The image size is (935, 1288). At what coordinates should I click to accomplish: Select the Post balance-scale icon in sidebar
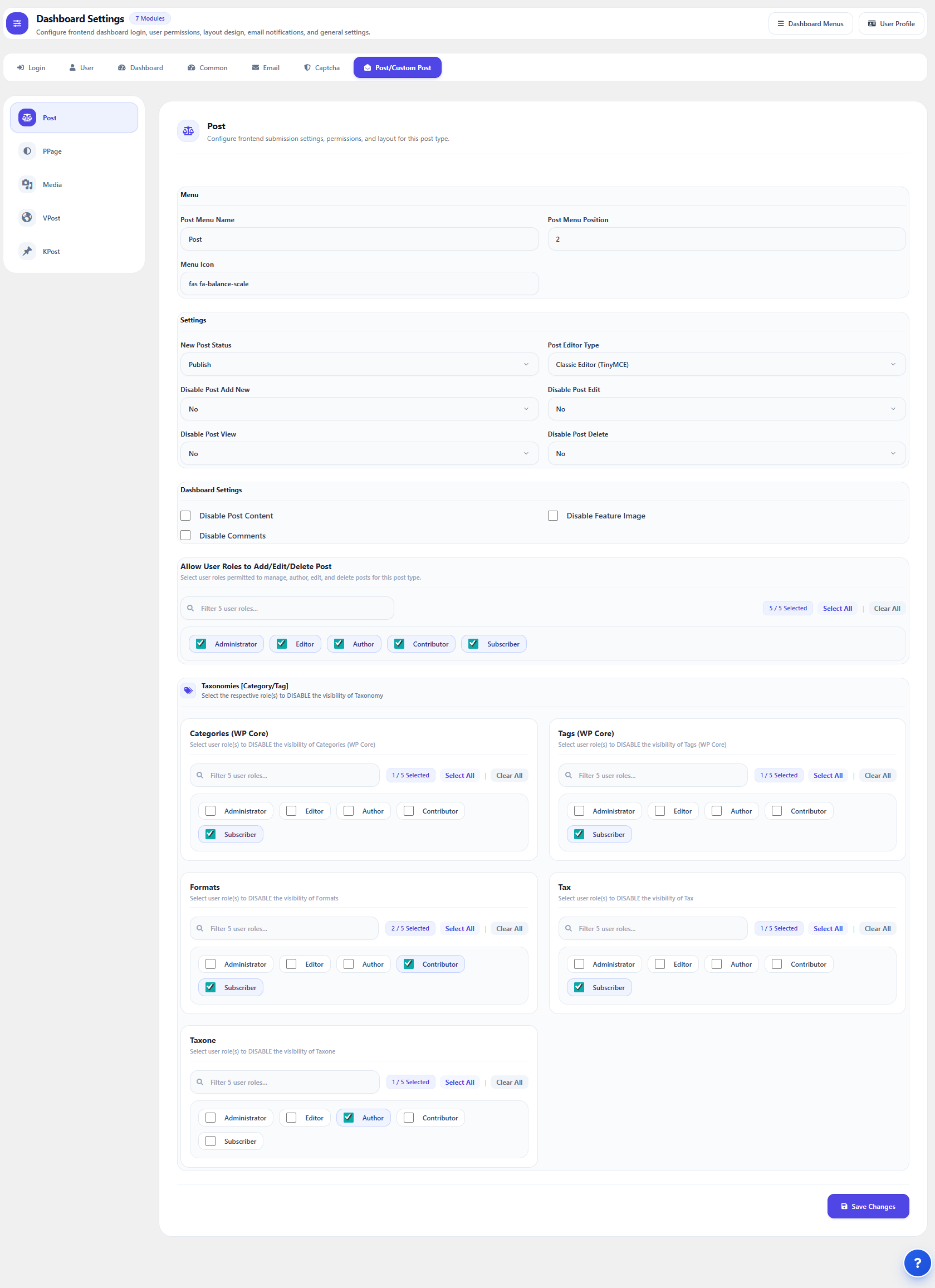click(x=27, y=117)
